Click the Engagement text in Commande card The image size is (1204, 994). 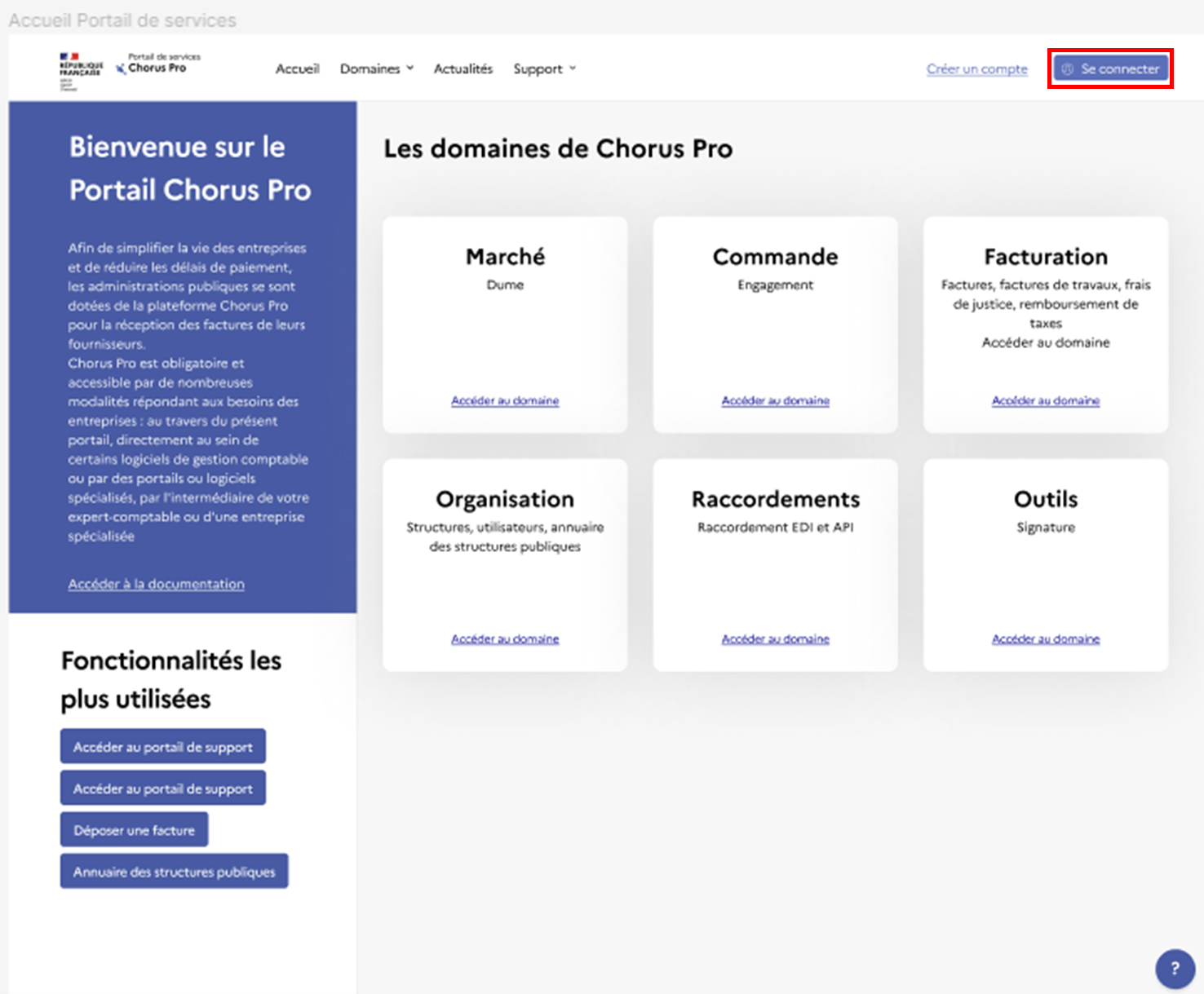(x=776, y=285)
